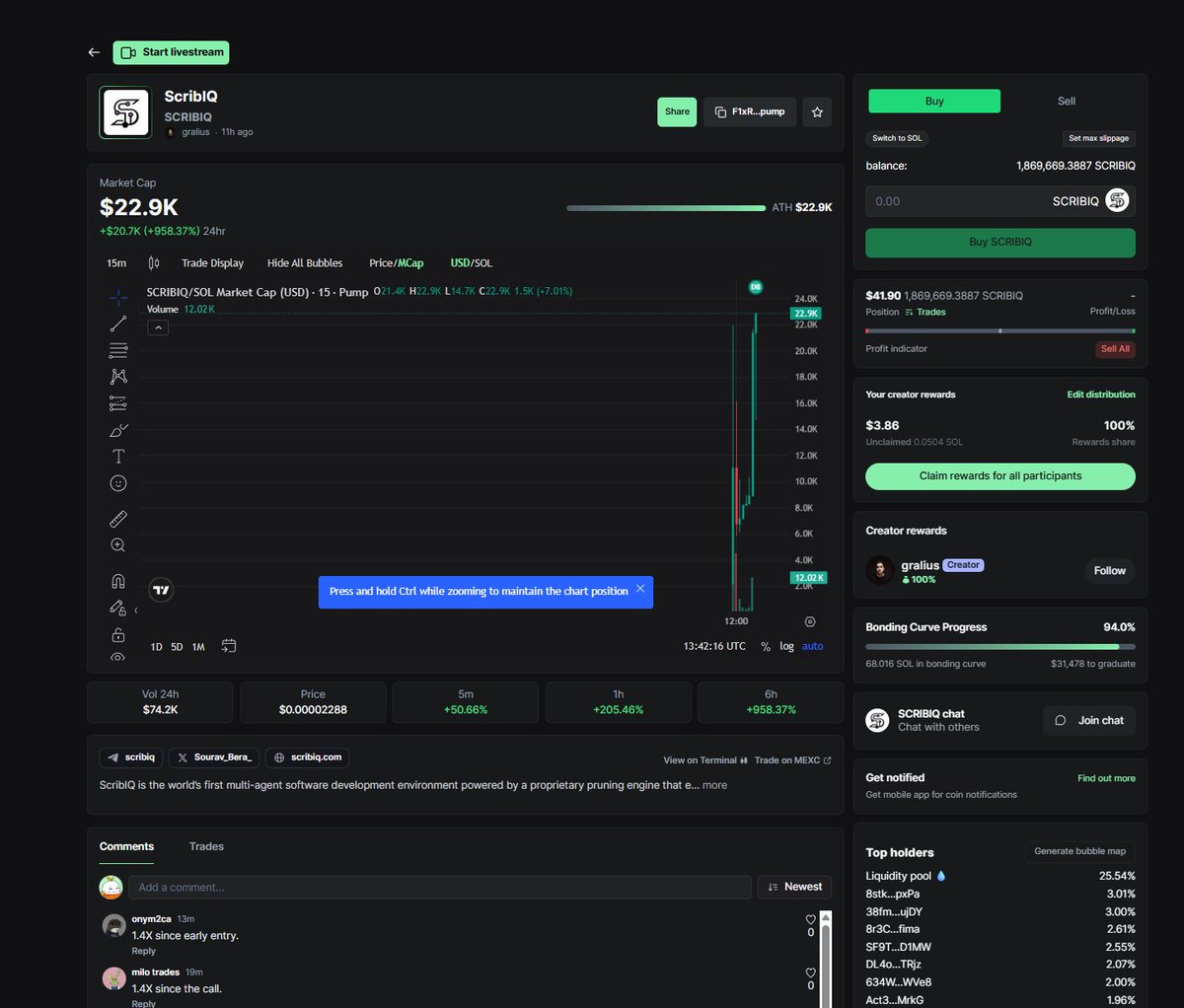Toggle percent scale on chart
Screen dimensions: 1184x1008
click(x=766, y=646)
